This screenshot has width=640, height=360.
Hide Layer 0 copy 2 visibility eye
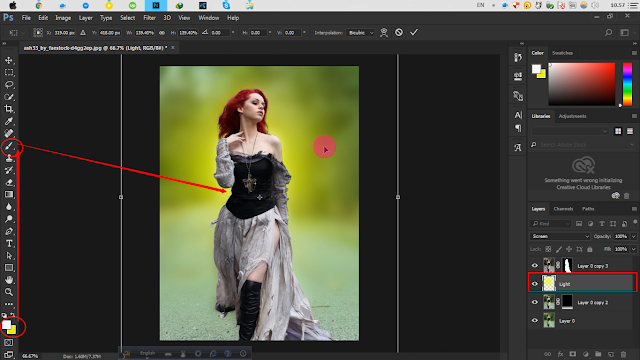535,302
